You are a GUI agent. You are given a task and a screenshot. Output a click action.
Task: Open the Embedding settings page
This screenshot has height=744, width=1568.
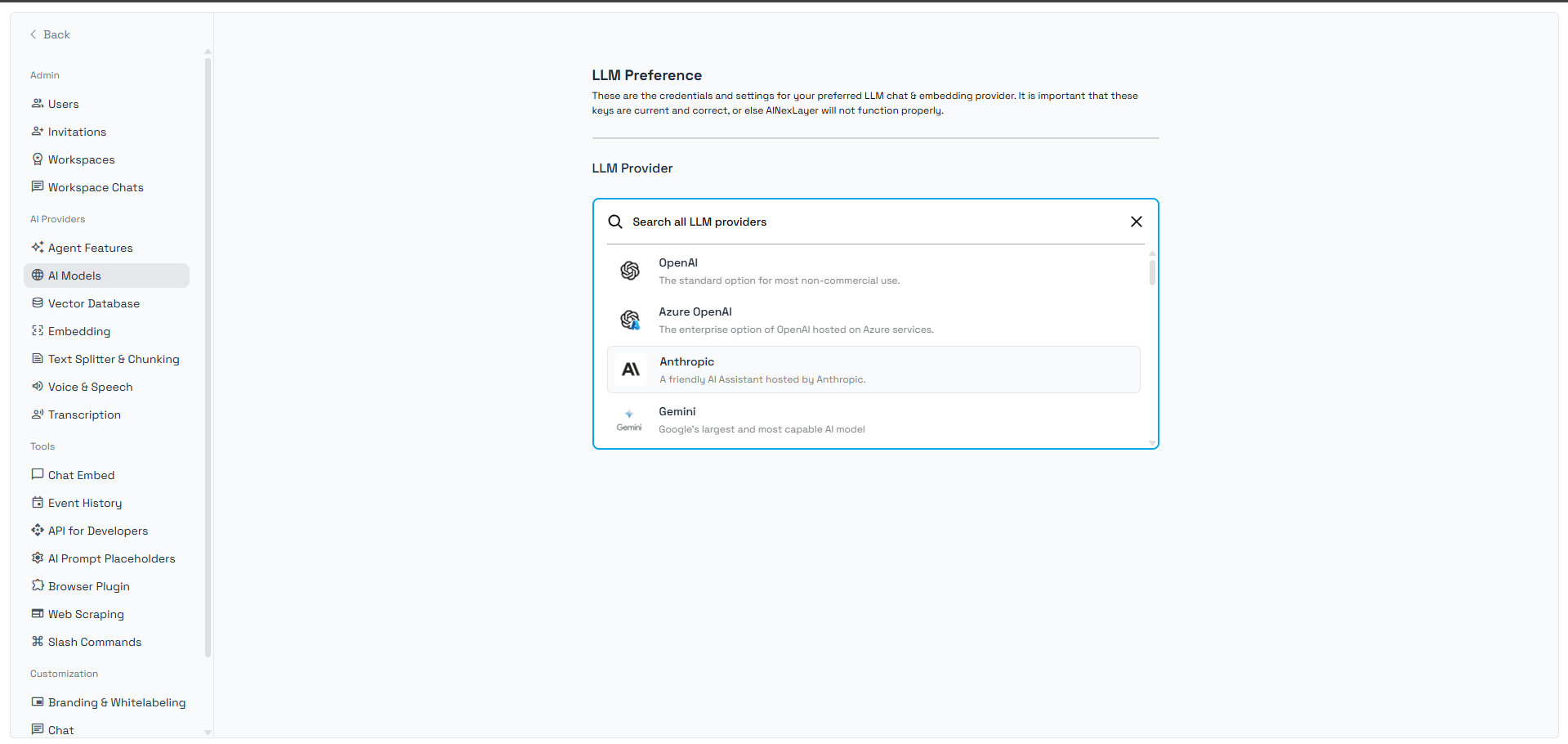[78, 331]
